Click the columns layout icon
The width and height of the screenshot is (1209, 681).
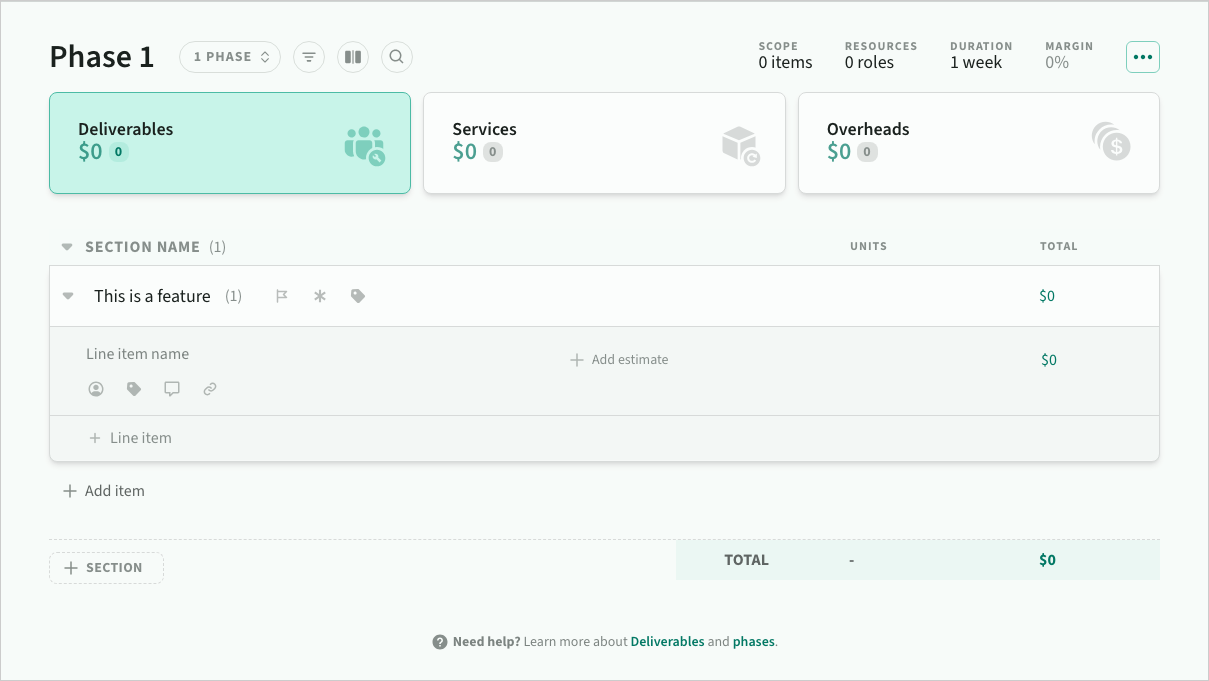353,57
